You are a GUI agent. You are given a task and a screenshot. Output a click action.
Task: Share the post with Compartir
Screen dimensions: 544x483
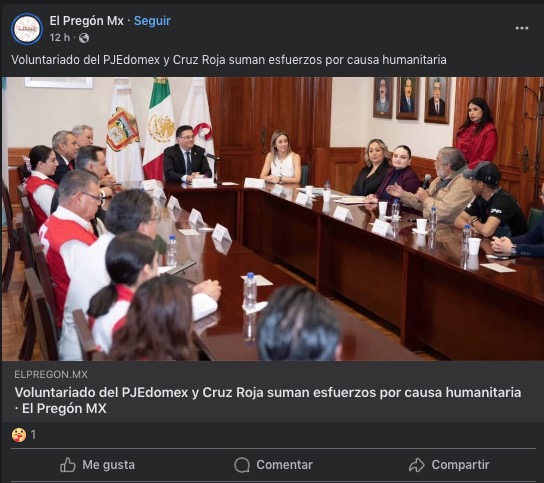point(449,465)
